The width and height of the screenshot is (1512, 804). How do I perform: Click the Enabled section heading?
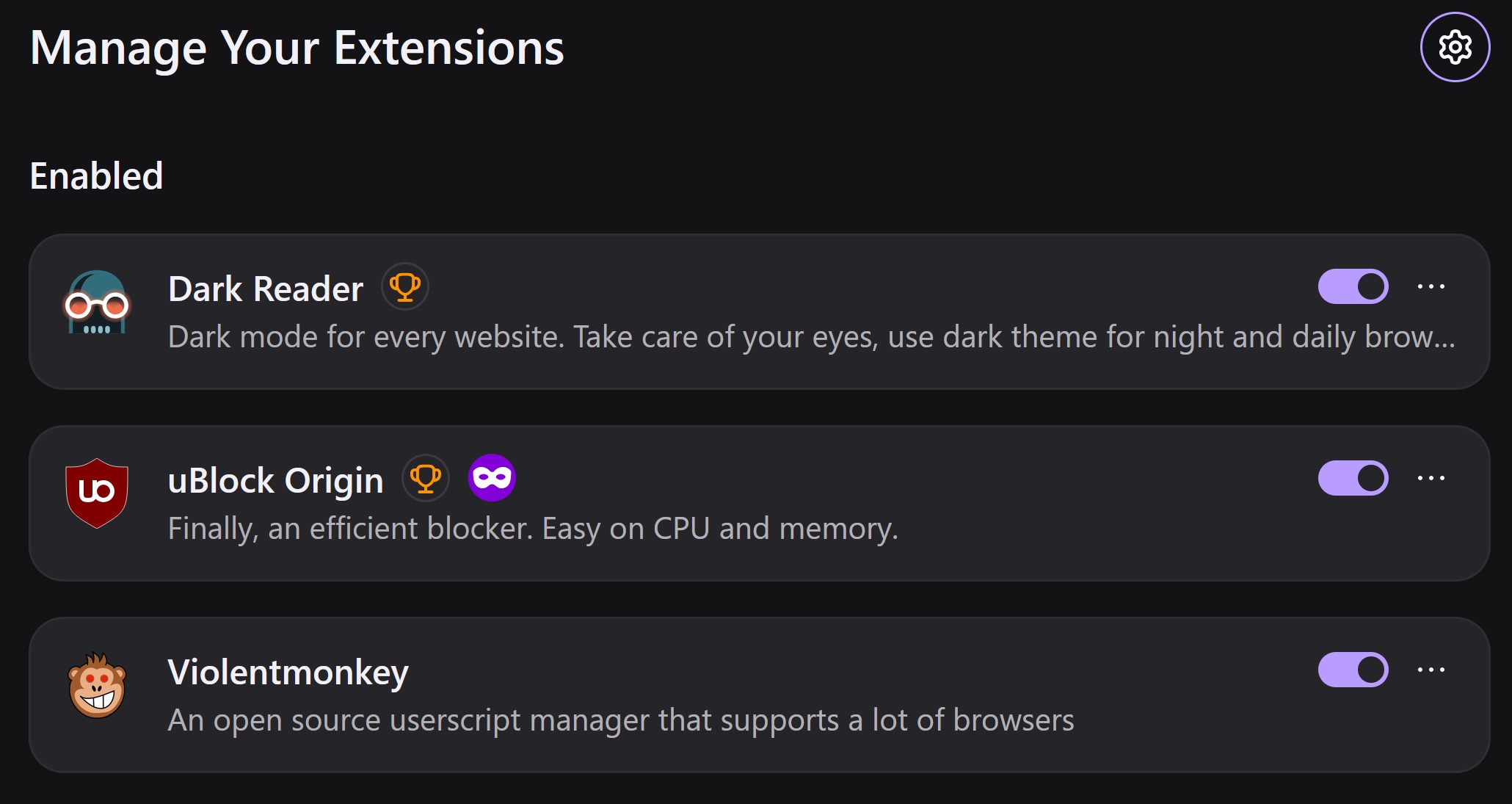click(96, 176)
